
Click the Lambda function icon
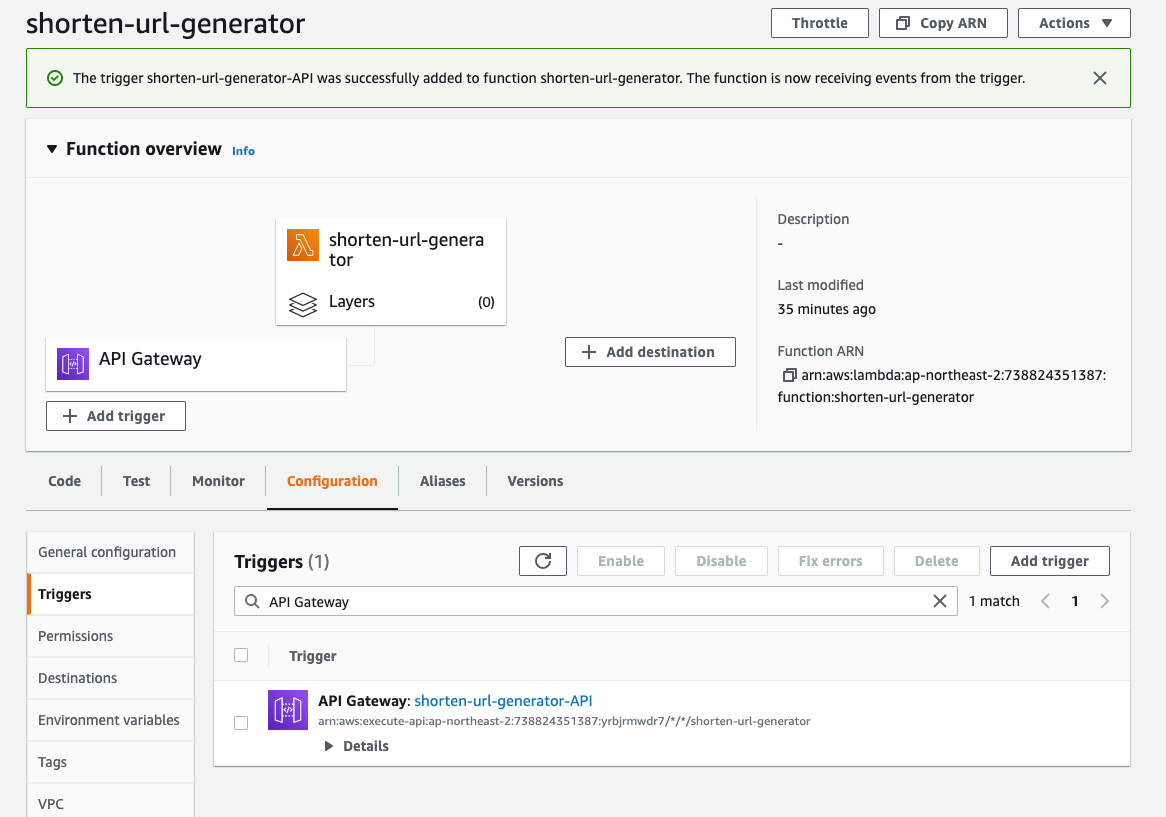[303, 245]
